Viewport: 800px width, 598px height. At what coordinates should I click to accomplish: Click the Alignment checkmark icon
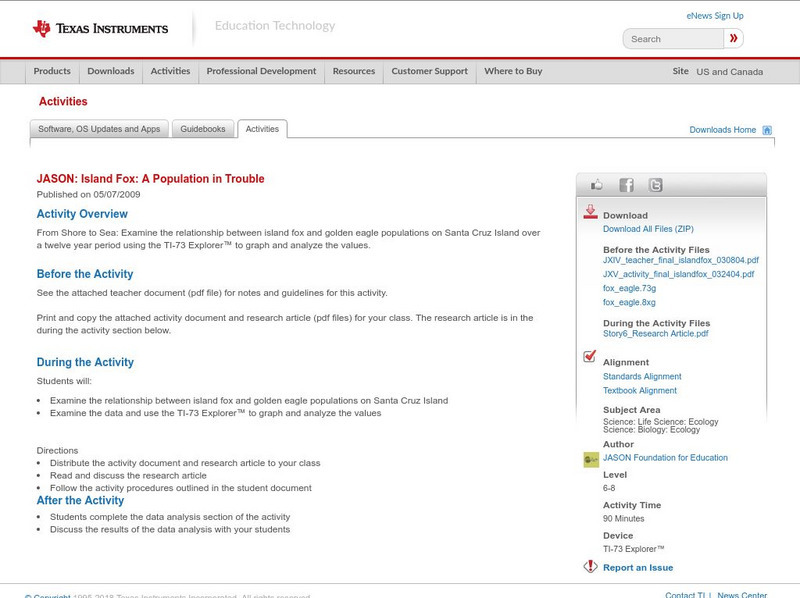point(590,356)
